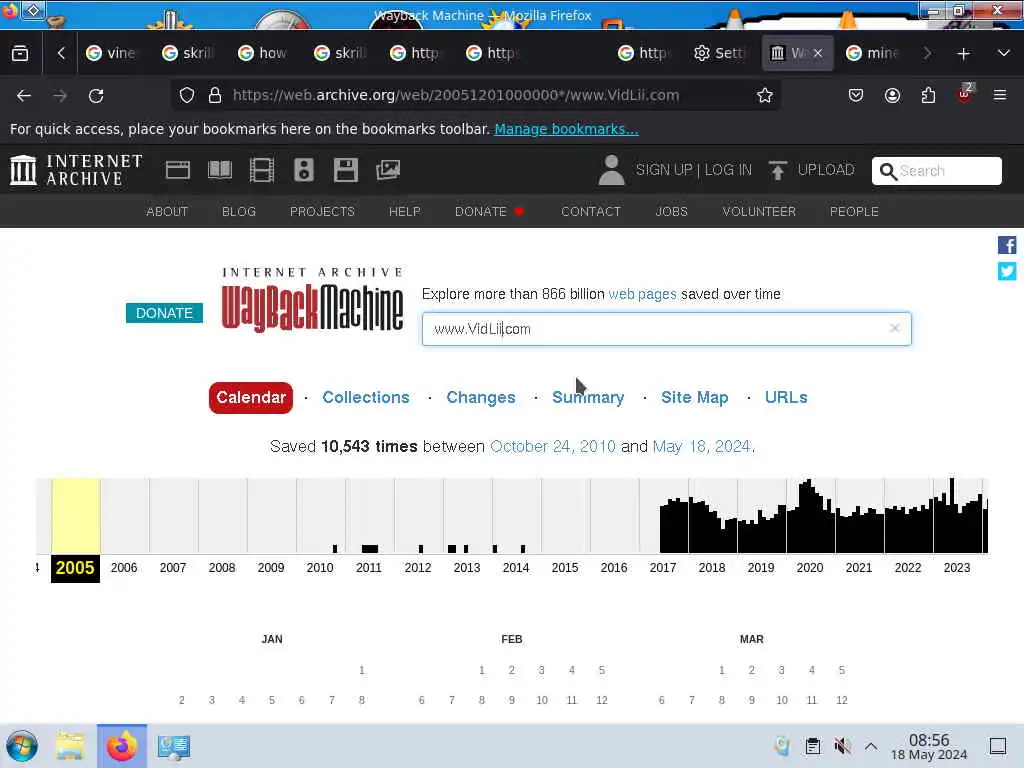
Task: Open Firefox View button
Action: [x=20, y=53]
